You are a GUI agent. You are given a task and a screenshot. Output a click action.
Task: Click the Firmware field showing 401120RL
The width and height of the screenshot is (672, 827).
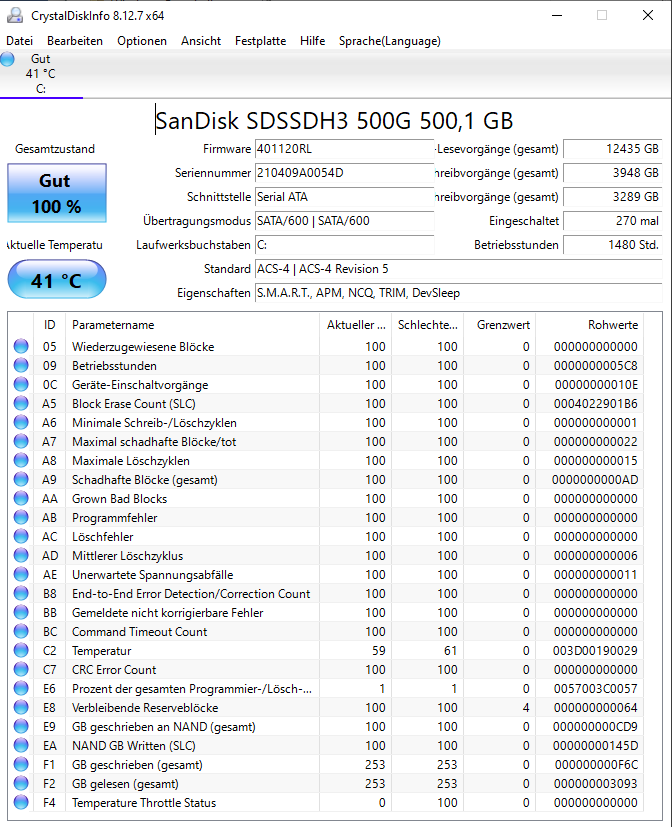[x=344, y=149]
